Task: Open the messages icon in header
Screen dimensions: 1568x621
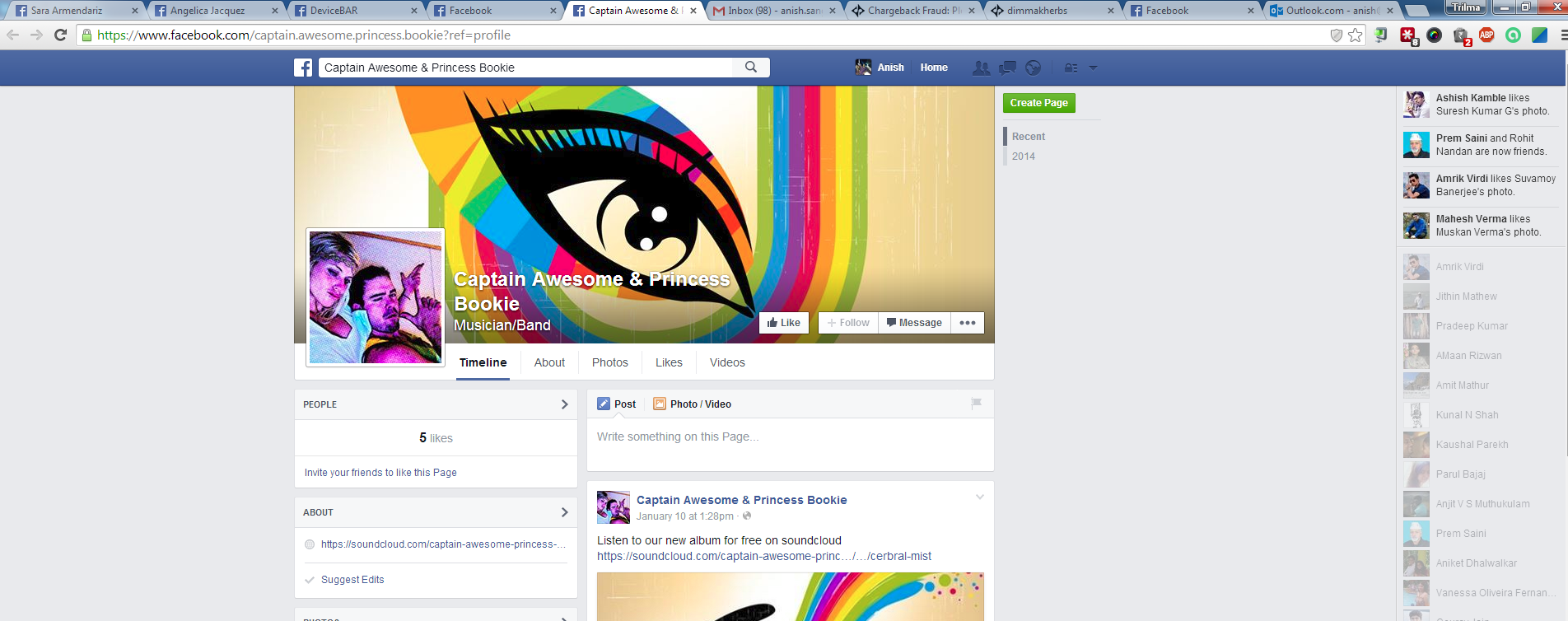Action: coord(1007,68)
